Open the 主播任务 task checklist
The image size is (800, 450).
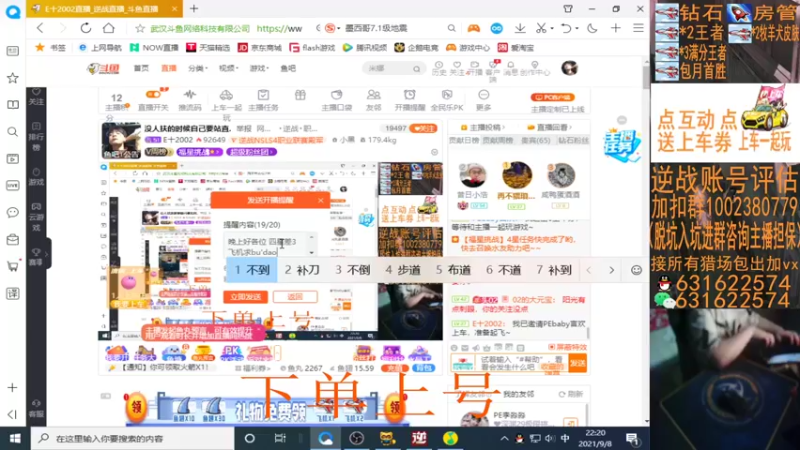[x=263, y=99]
